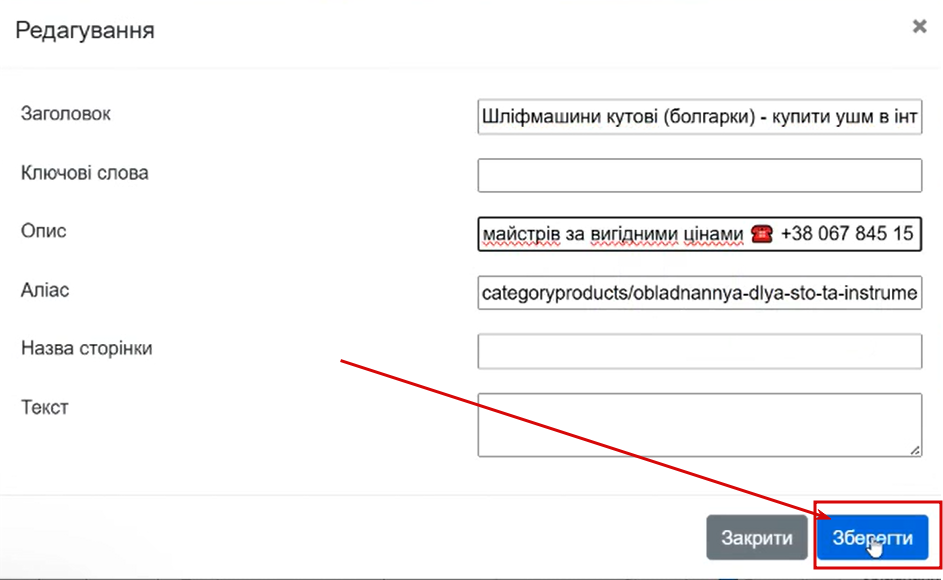Image resolution: width=943 pixels, height=580 pixels.
Task: Place the cursor in the Аліас field
Action: 699,292
